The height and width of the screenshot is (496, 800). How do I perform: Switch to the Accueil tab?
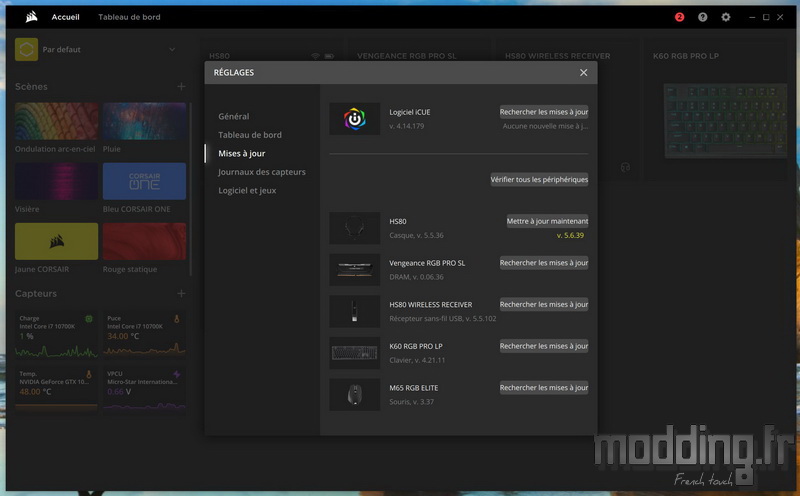coord(65,17)
